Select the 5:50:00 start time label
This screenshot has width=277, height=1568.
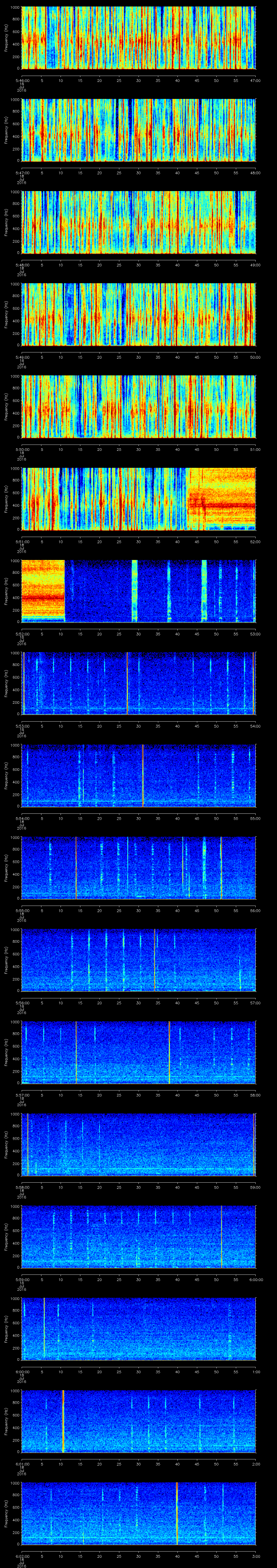22,449
